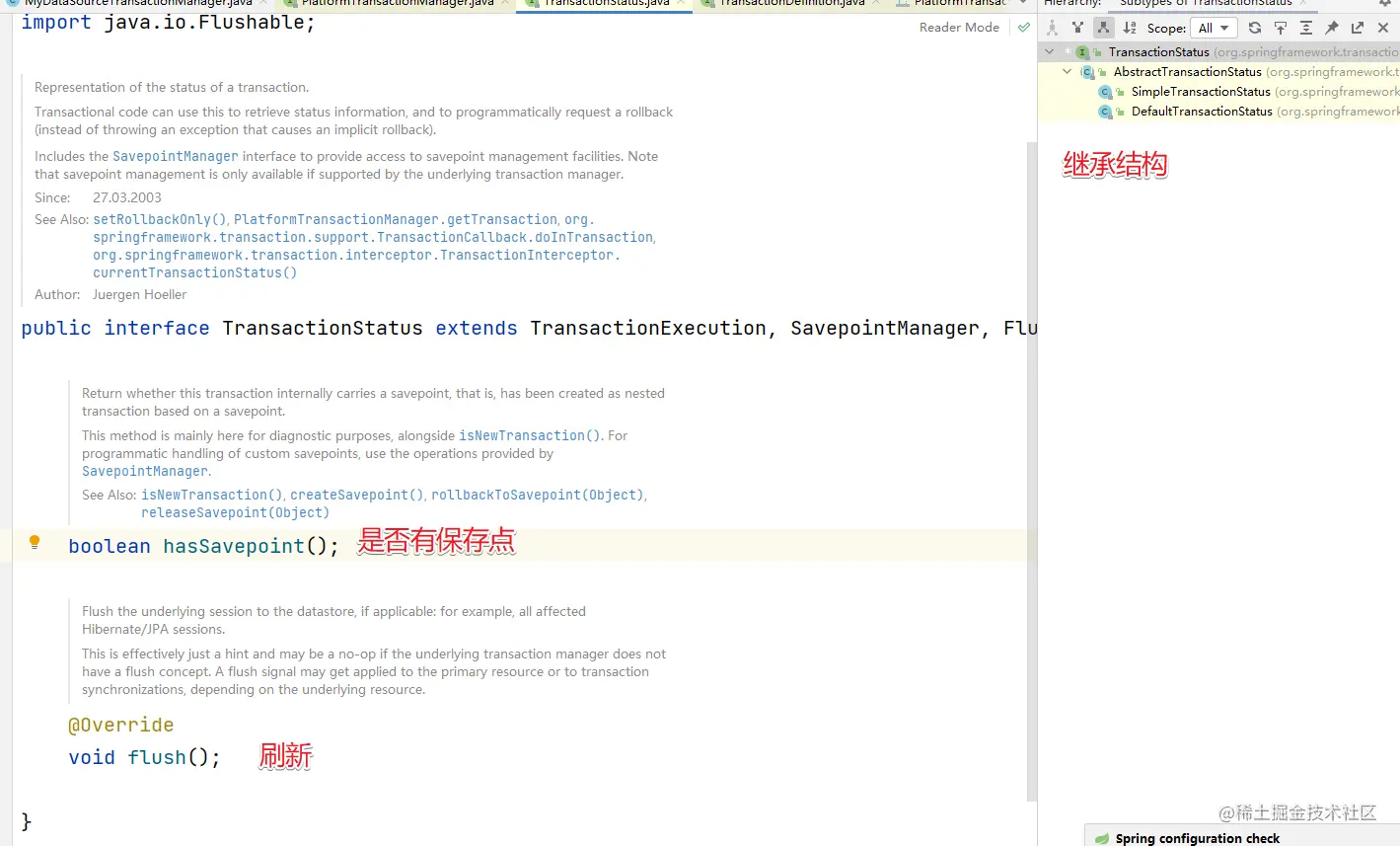Screen dimensions: 1400x846
Task: Select AbstractTransactionStatus in the hierarchy tree
Action: 1188,72
